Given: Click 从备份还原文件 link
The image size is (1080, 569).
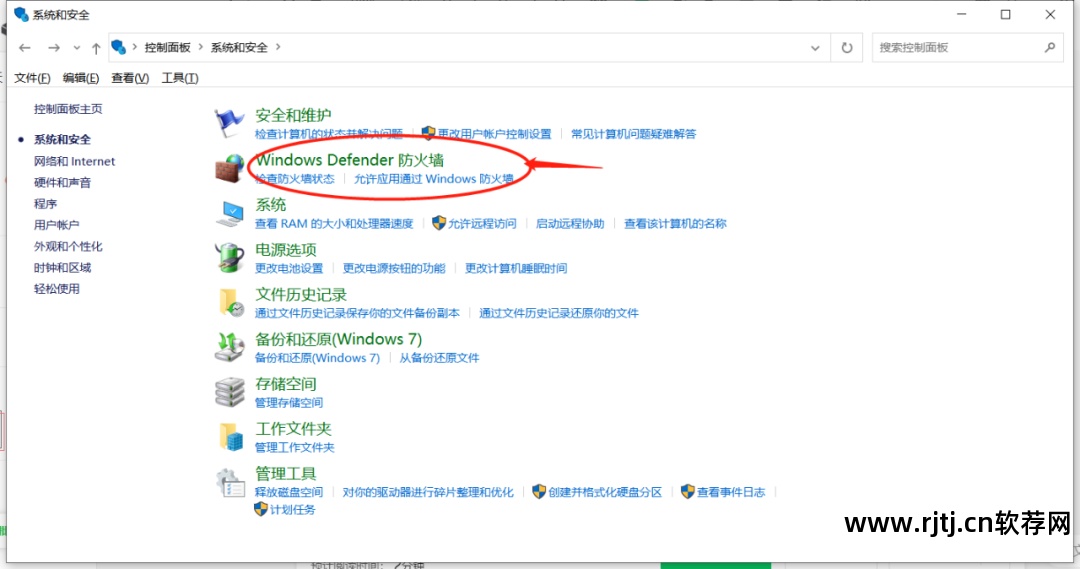Looking at the screenshot, I should (x=439, y=358).
